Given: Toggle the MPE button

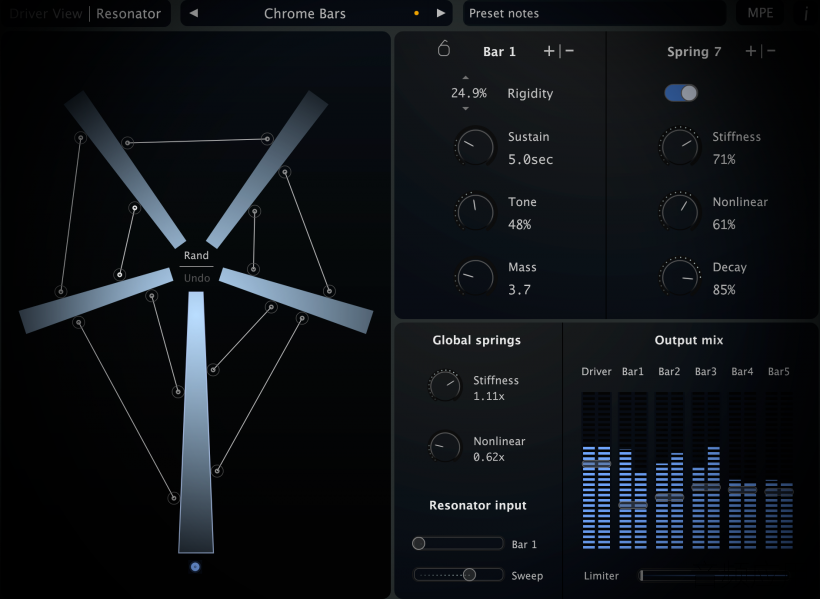Looking at the screenshot, I should pos(760,13).
